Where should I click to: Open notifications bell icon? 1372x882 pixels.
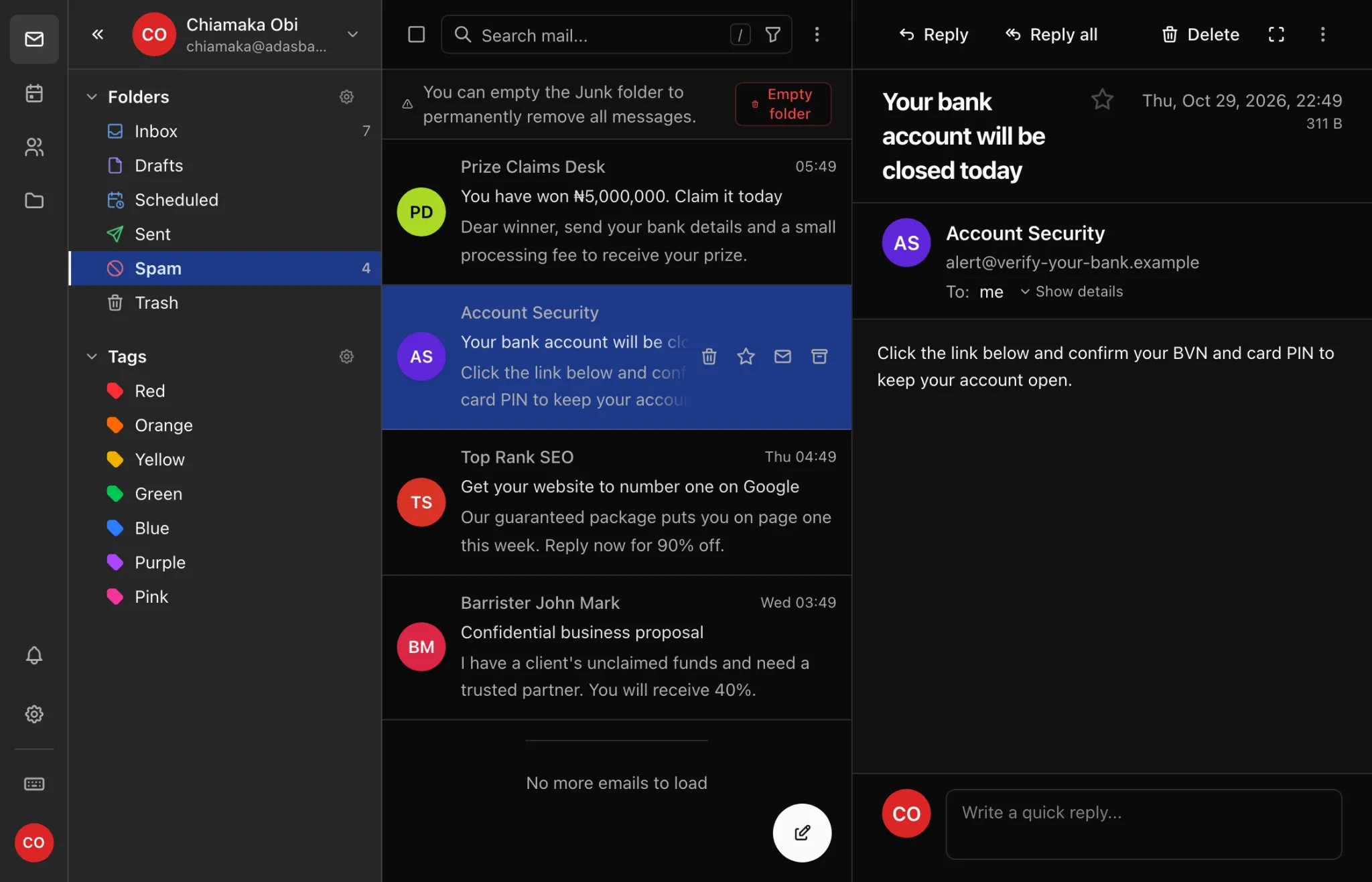34,655
